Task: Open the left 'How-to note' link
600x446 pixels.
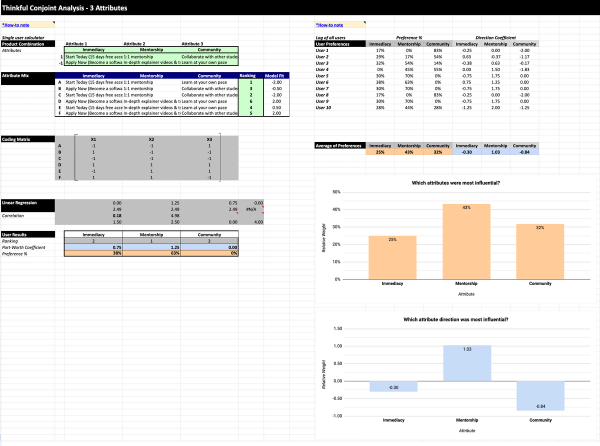Action: coord(16,25)
